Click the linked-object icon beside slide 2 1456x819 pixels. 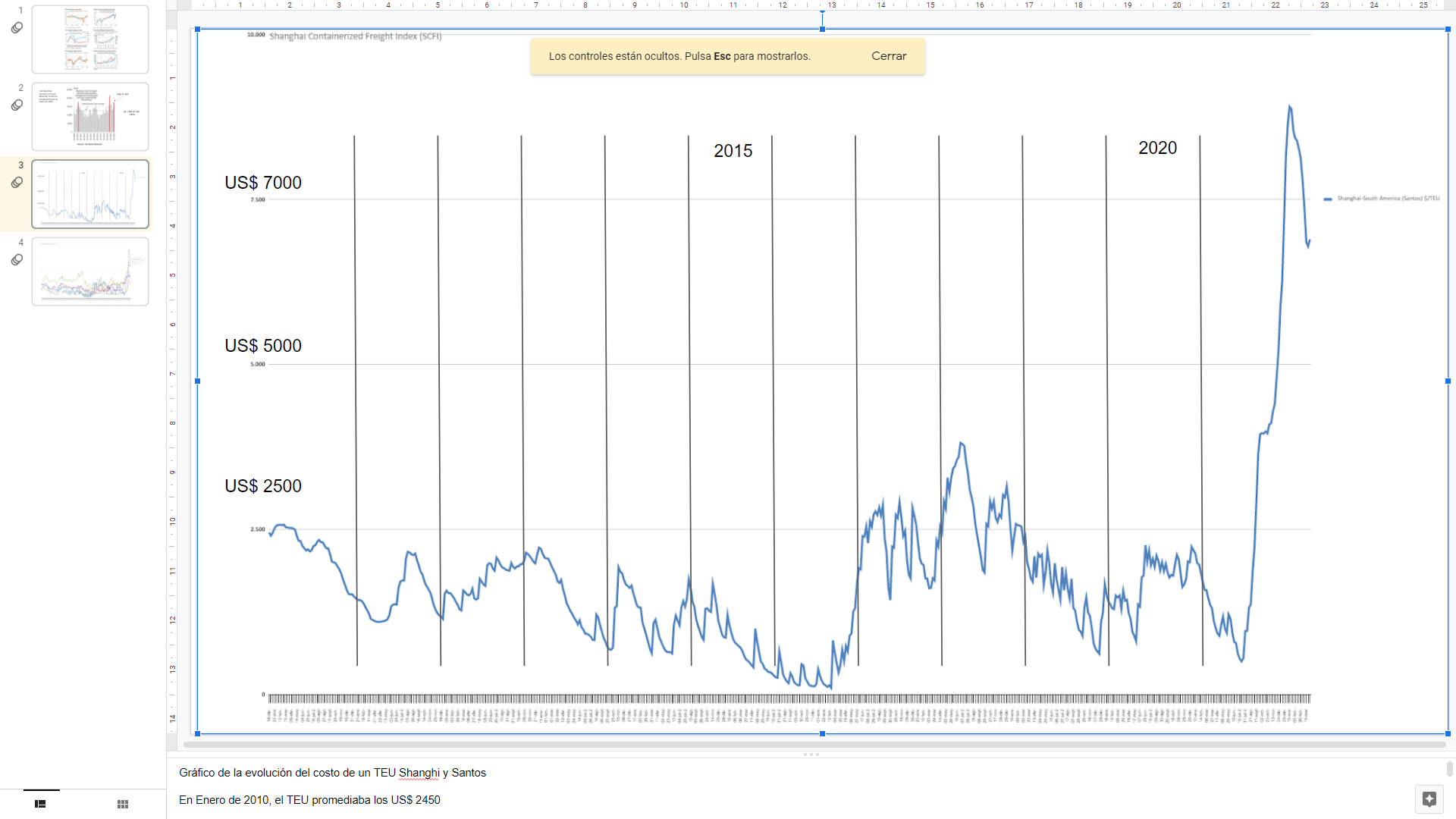pos(17,105)
